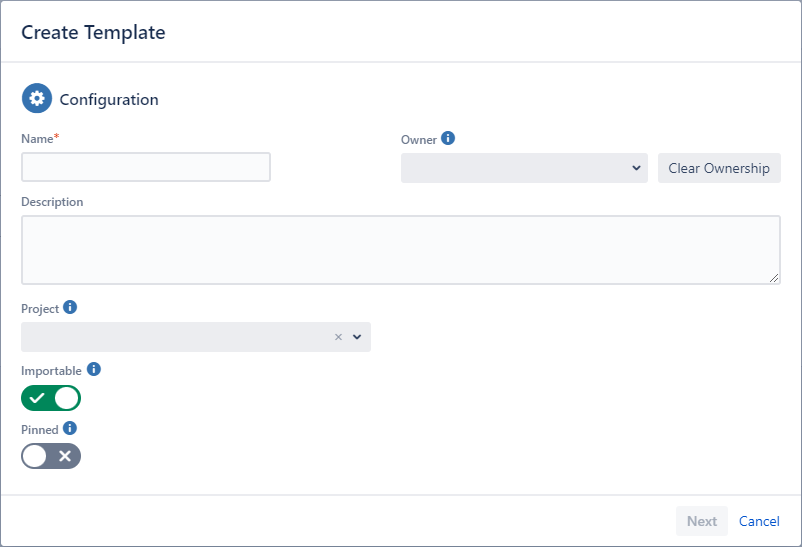Click the info icon beside Pinned

[x=70, y=428]
